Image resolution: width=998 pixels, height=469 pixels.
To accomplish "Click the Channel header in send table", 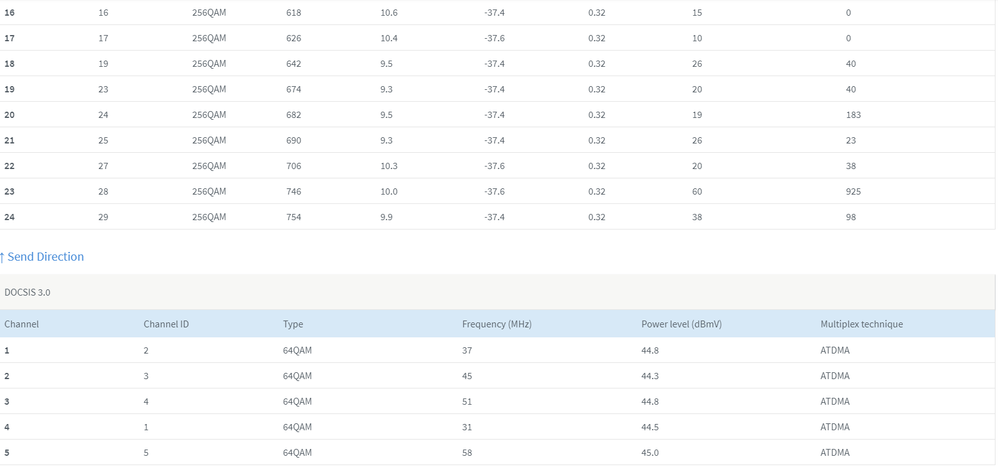I will pos(22,325).
